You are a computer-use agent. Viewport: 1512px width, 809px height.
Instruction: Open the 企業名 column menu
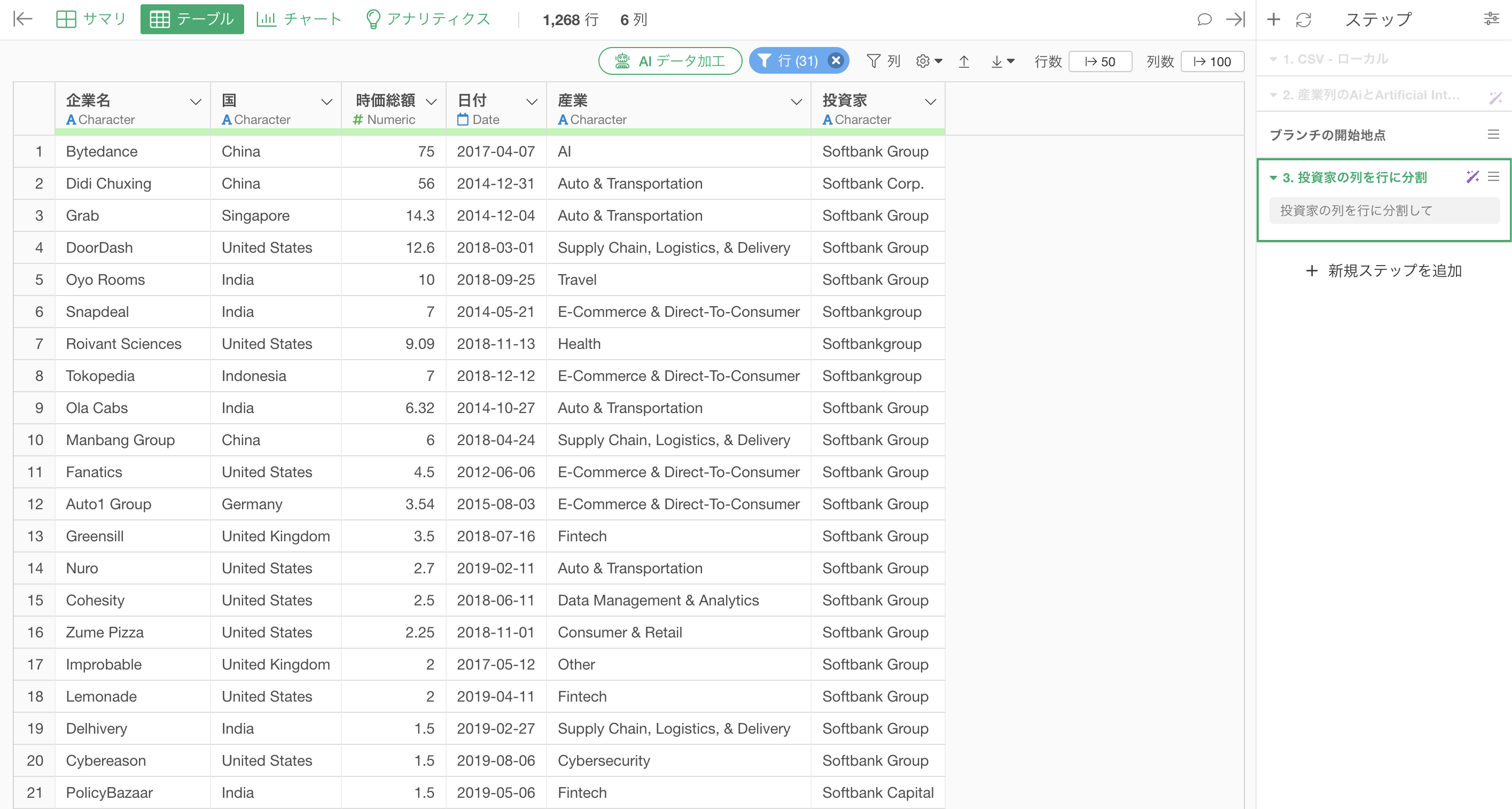coord(196,102)
